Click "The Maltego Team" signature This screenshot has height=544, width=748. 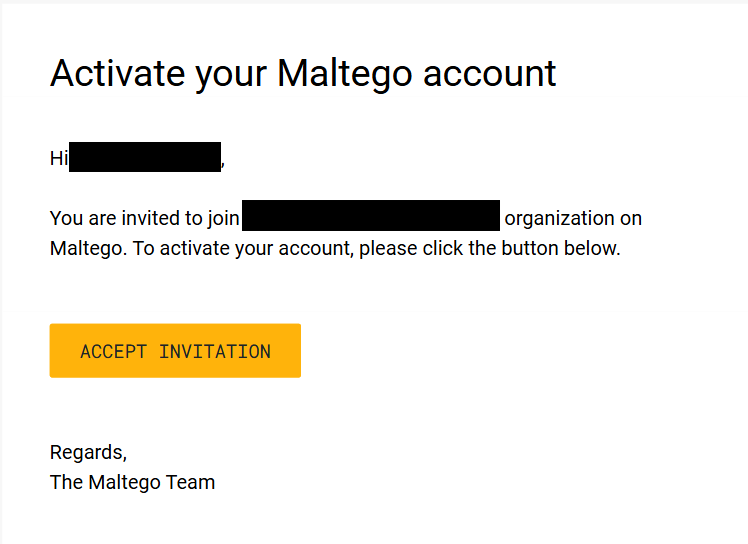coord(132,482)
